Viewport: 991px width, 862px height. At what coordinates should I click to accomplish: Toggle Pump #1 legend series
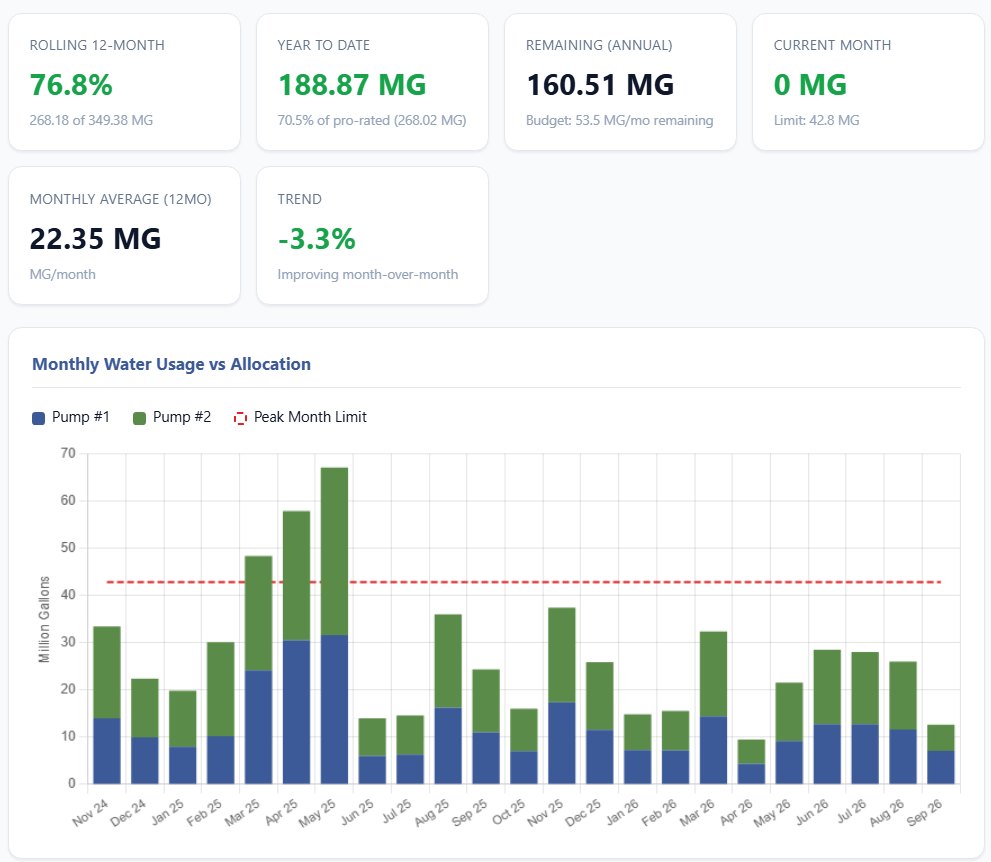[71, 417]
